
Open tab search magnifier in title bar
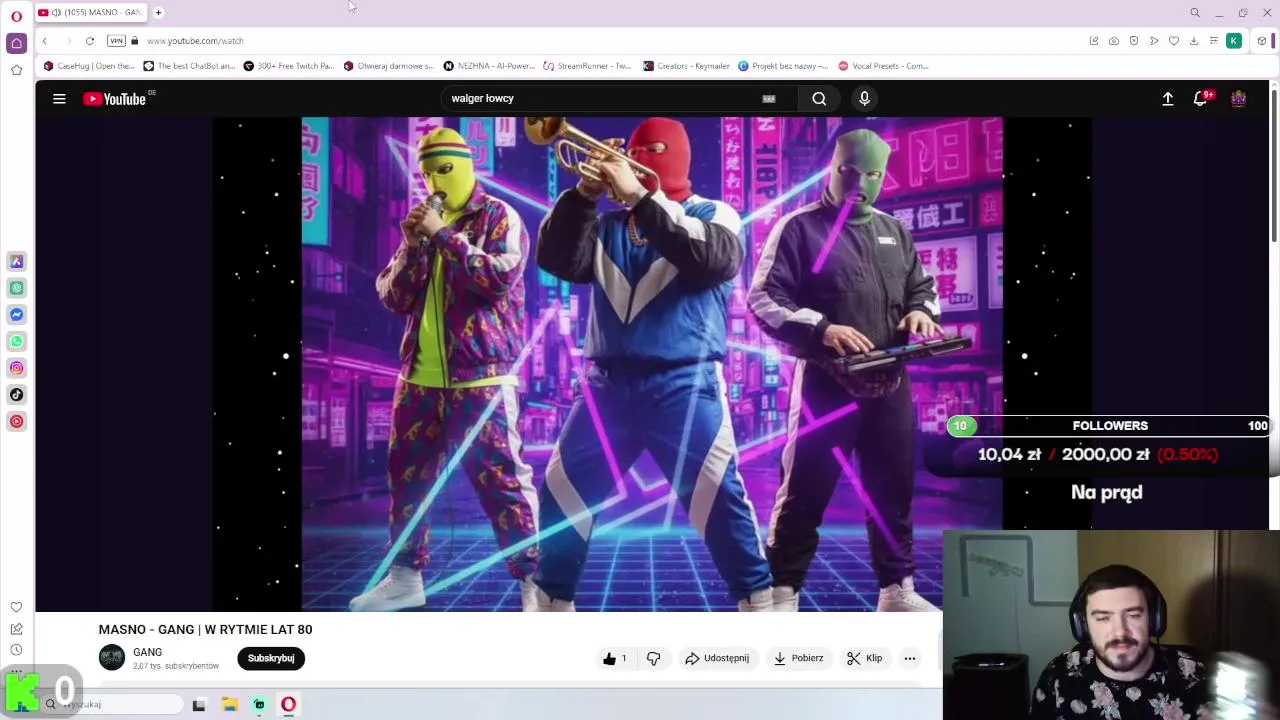coord(1194,13)
